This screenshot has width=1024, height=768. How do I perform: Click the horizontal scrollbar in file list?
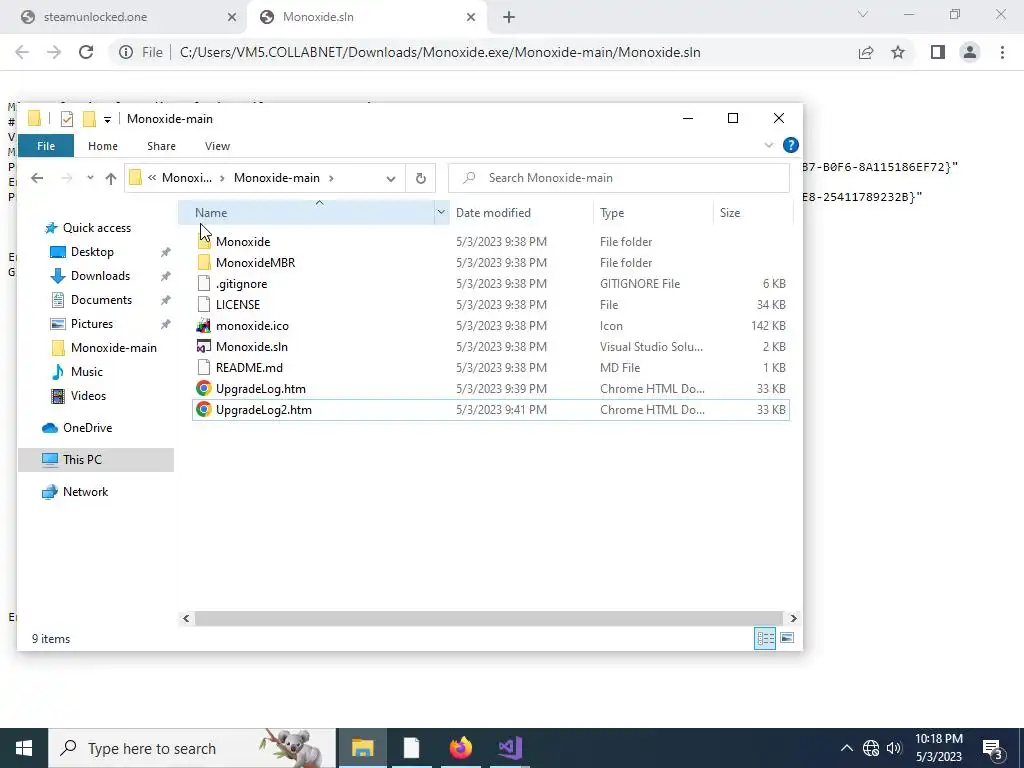(x=488, y=618)
